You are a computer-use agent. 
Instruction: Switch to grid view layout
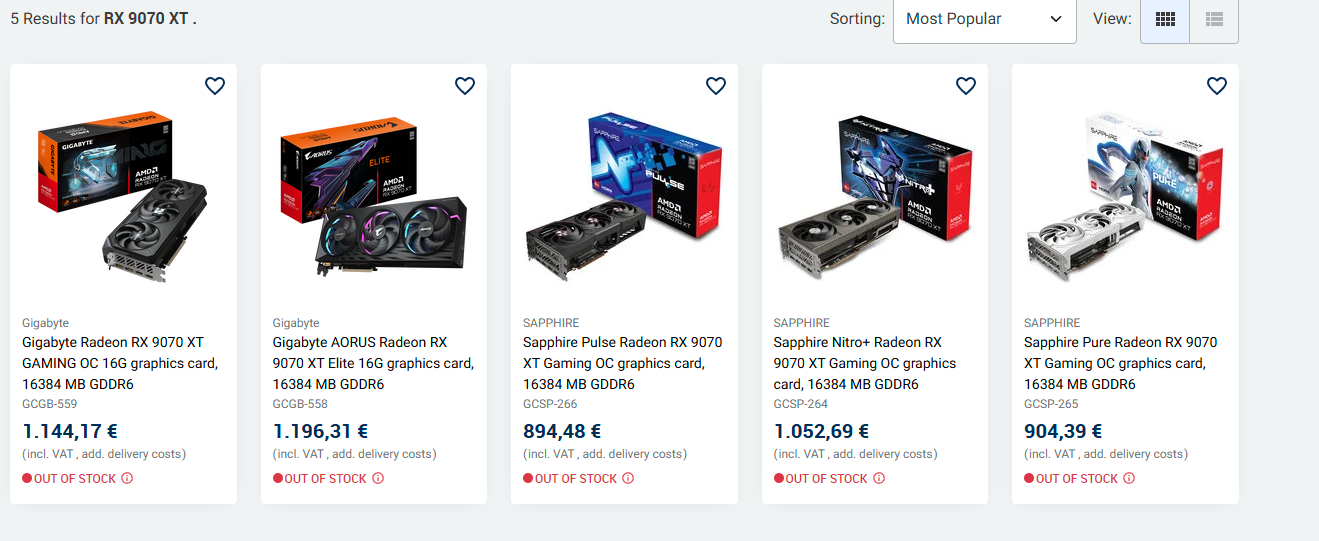pos(1165,19)
